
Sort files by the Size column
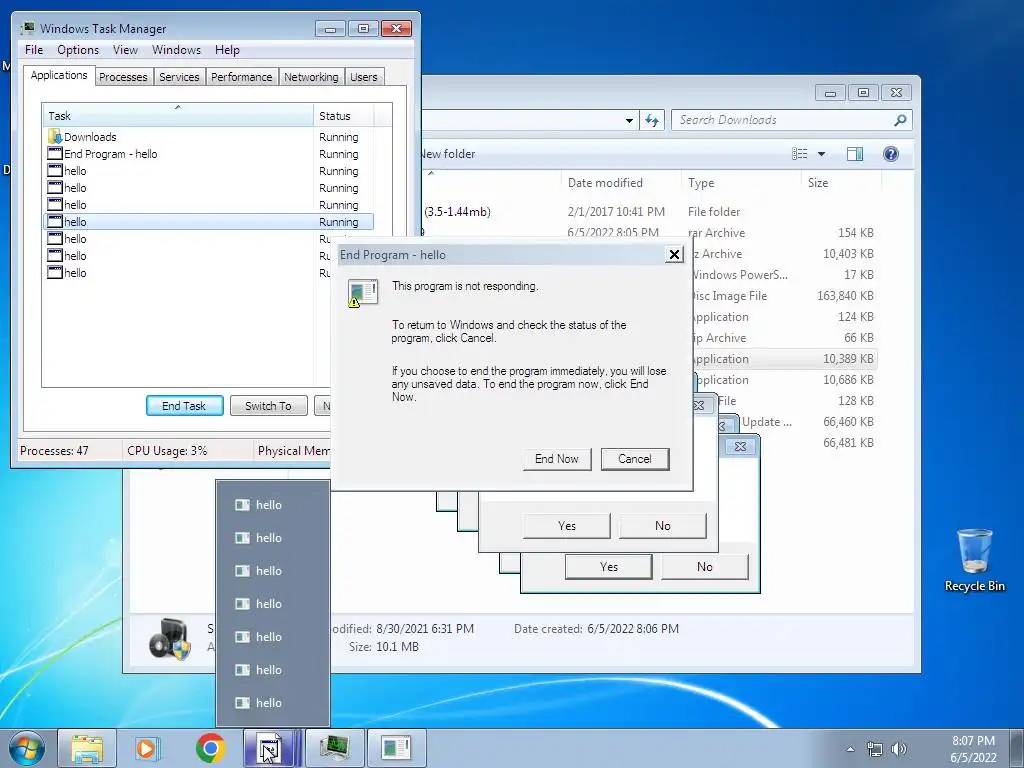pos(841,183)
